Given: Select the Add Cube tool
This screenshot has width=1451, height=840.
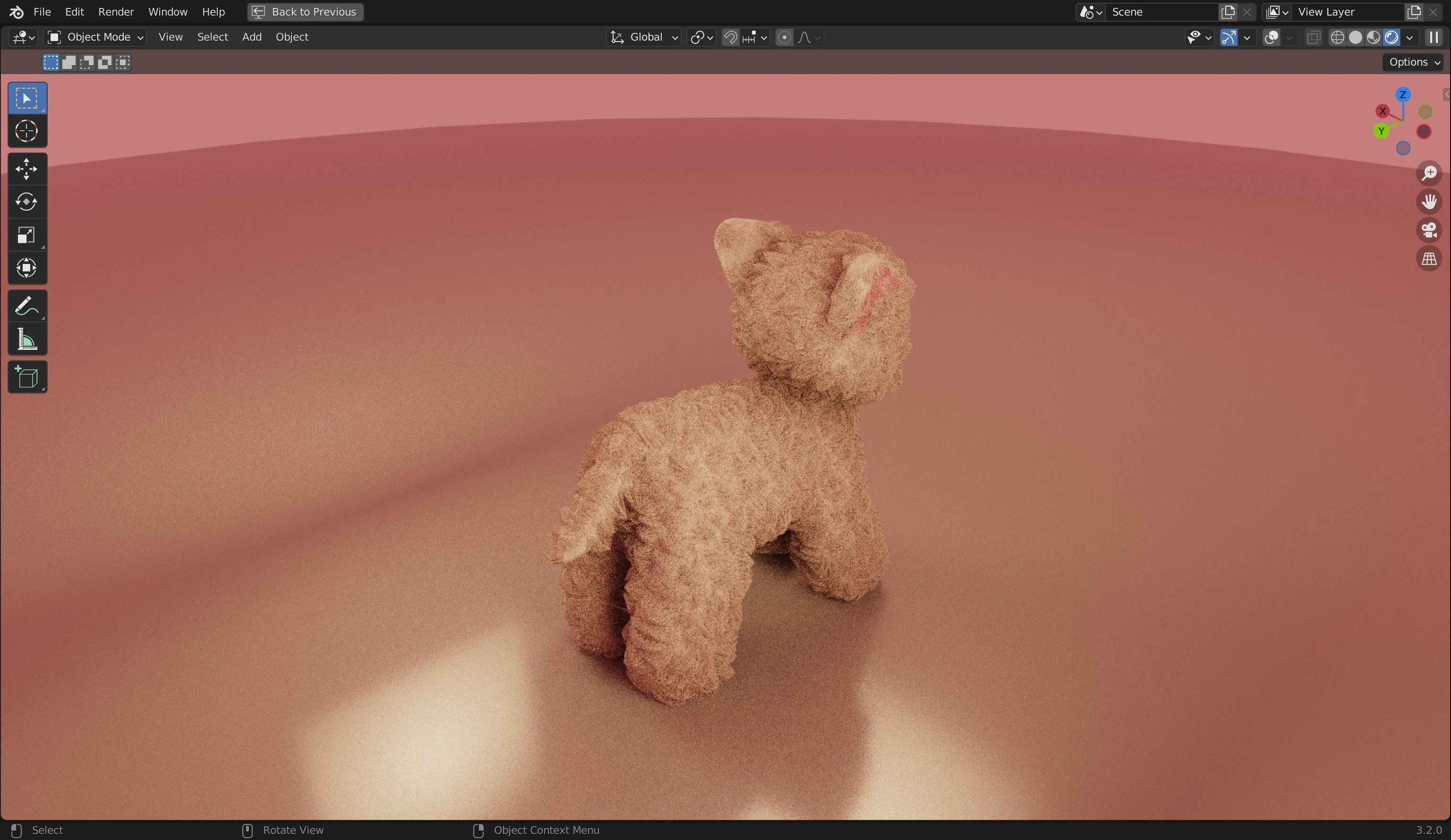Looking at the screenshot, I should click(x=27, y=377).
